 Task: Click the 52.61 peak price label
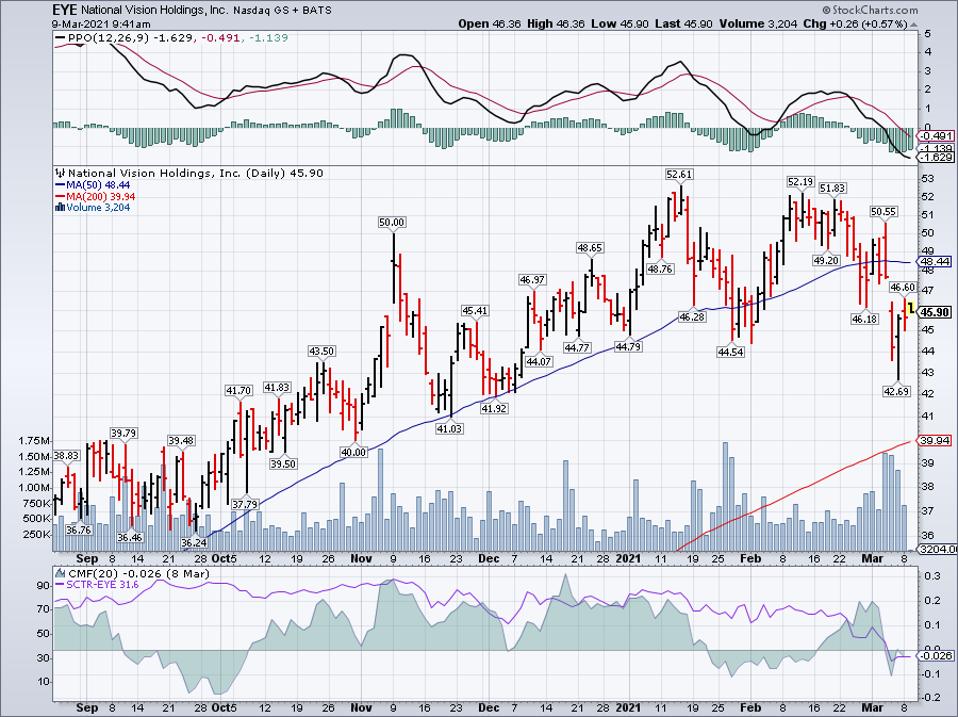click(679, 174)
